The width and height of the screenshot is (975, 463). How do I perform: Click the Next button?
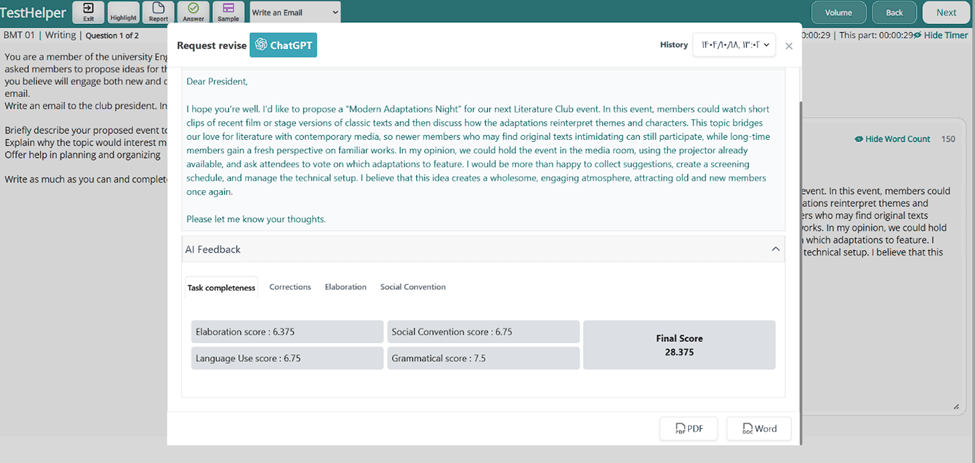point(945,13)
